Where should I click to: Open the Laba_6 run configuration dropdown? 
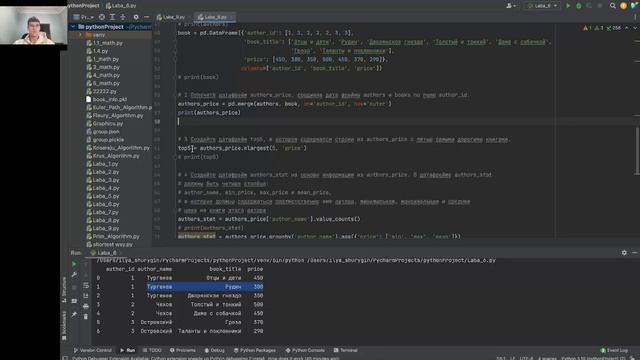pos(542,6)
